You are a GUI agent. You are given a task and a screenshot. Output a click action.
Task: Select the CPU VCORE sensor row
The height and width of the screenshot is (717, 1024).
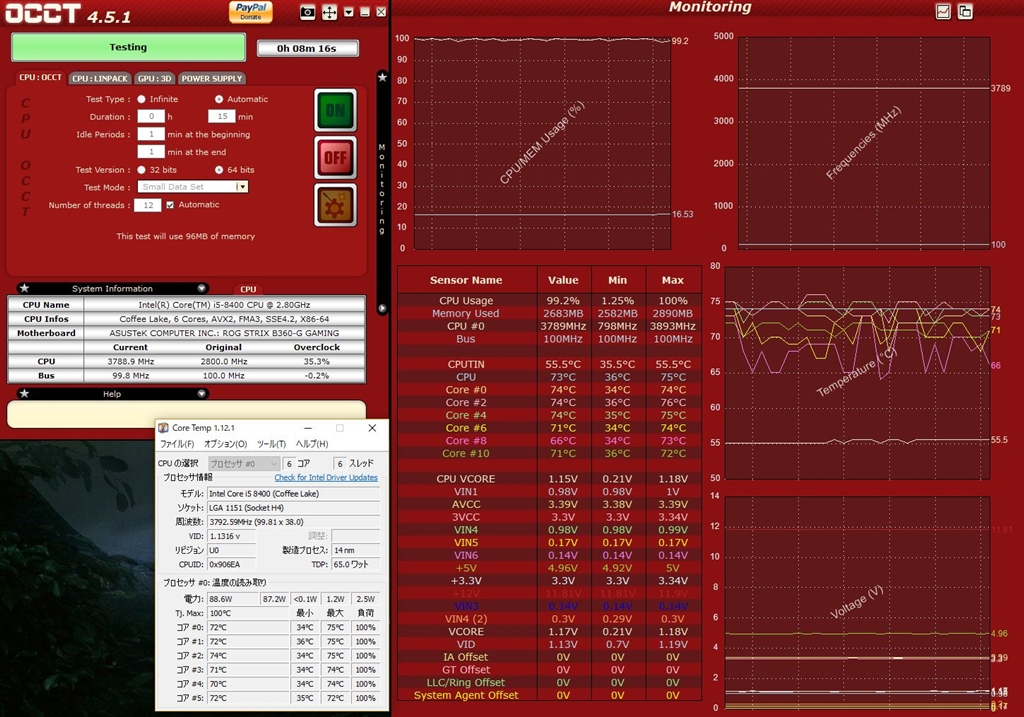549,479
